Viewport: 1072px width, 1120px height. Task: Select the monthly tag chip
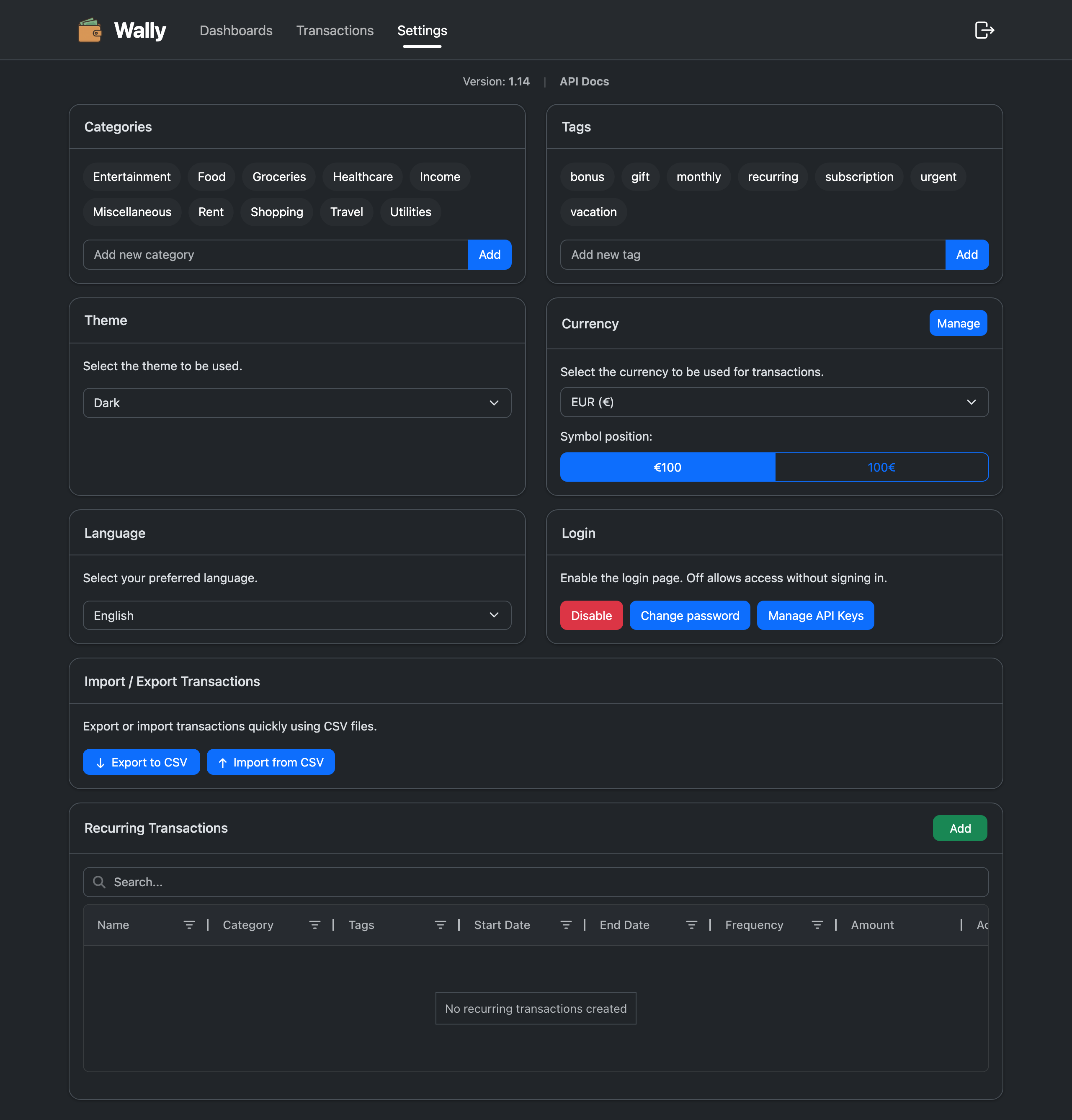(x=698, y=177)
